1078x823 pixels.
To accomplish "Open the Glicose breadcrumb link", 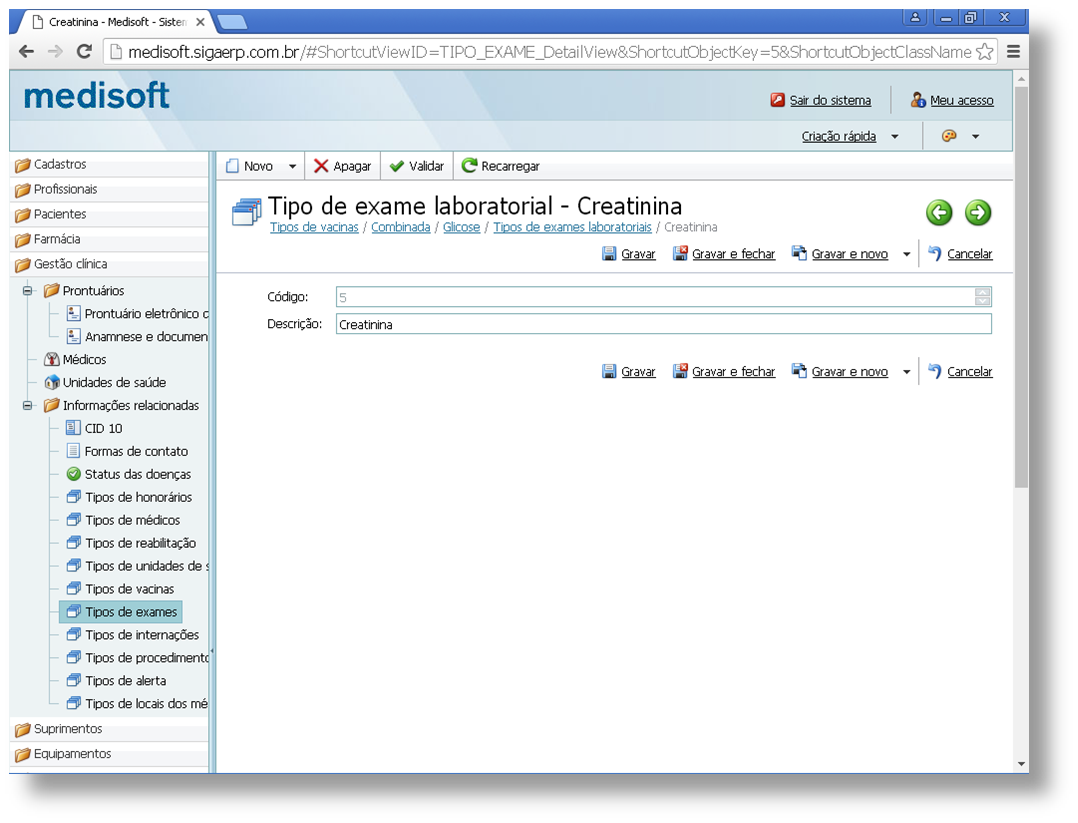I will 461,227.
